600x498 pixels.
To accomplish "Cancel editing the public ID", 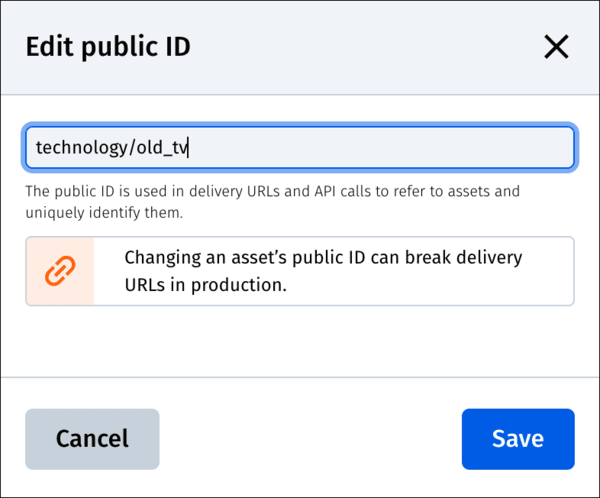I will [92, 439].
